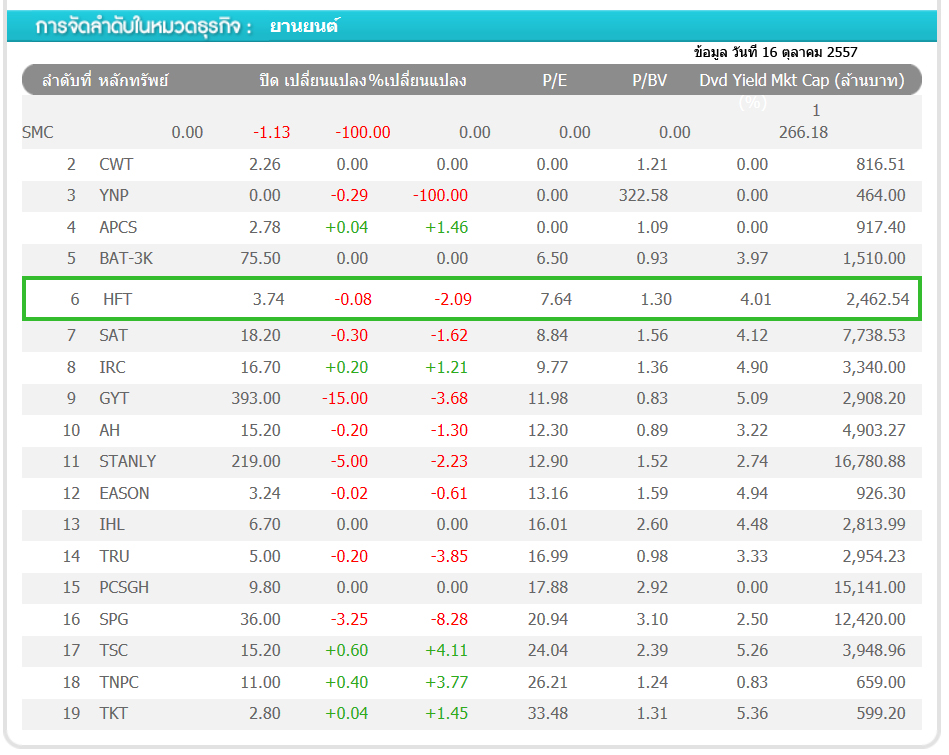This screenshot has height=755, width=949.
Task: Select the TKT stock symbol
Action: (113, 714)
